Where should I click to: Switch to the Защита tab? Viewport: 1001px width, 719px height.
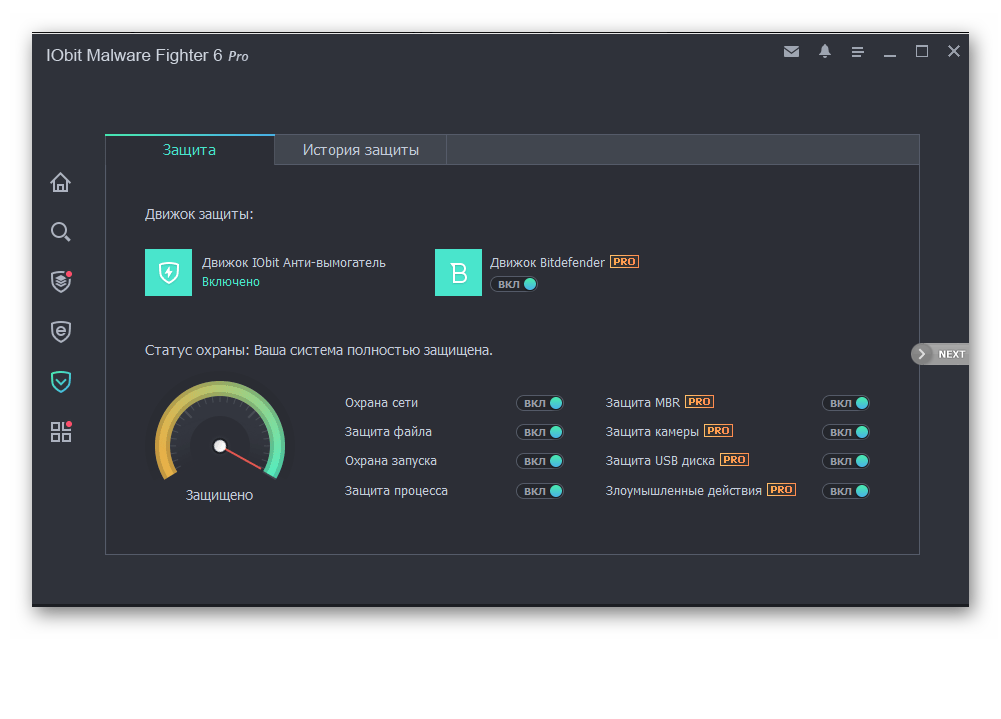point(190,150)
